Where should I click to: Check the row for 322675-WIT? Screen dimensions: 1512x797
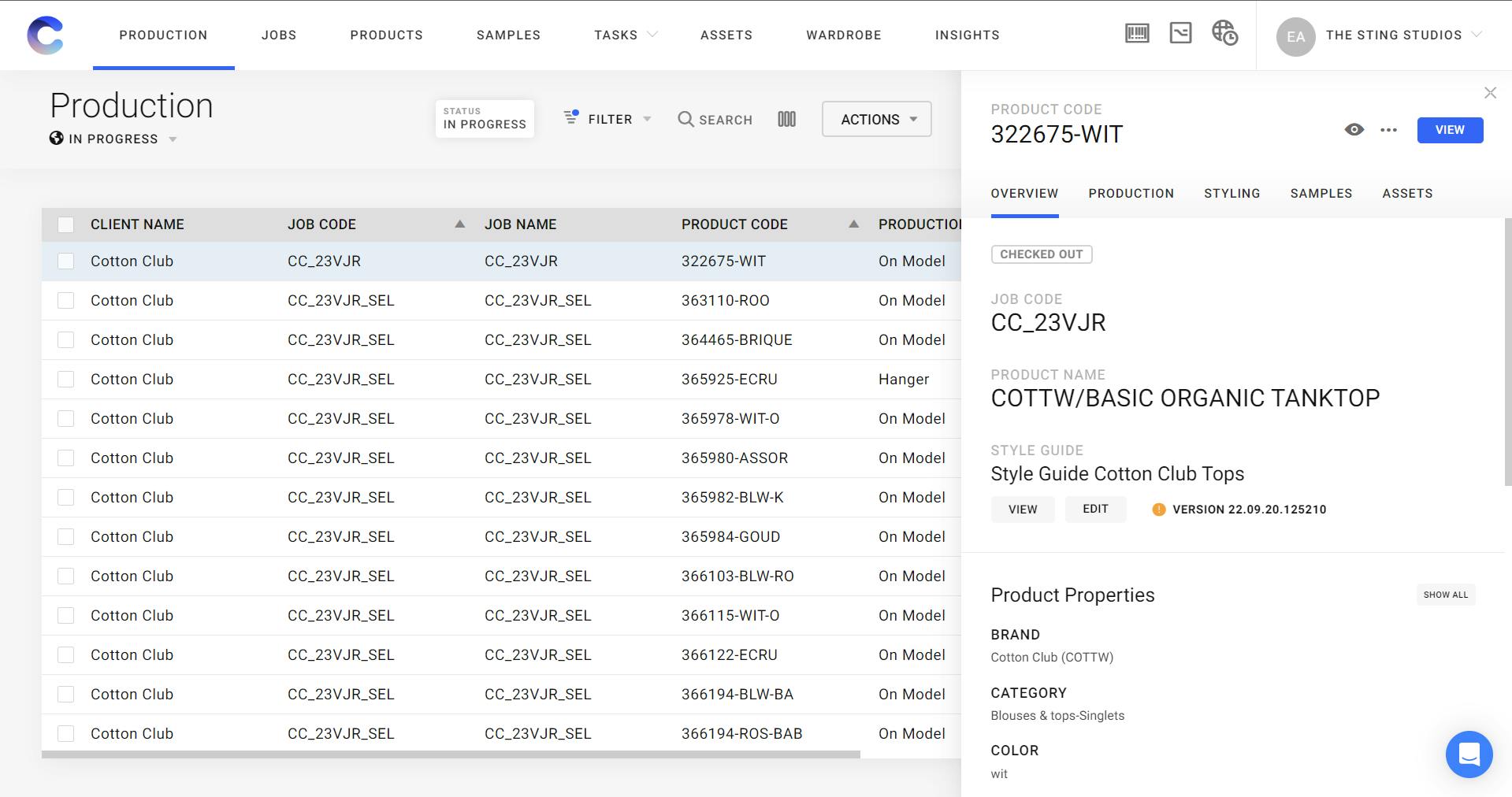[x=66, y=261]
